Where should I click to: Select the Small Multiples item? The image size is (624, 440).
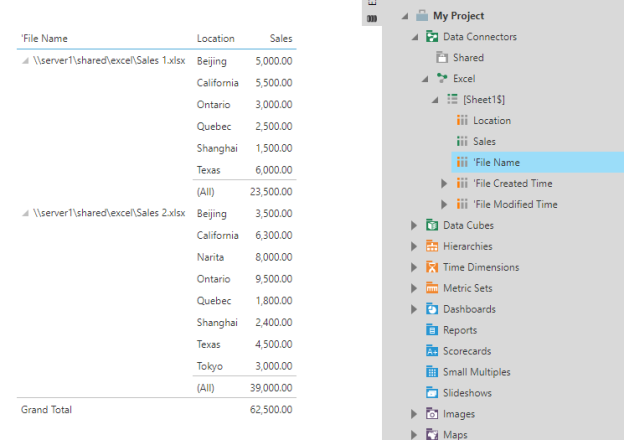pyautogui.click(x=475, y=372)
